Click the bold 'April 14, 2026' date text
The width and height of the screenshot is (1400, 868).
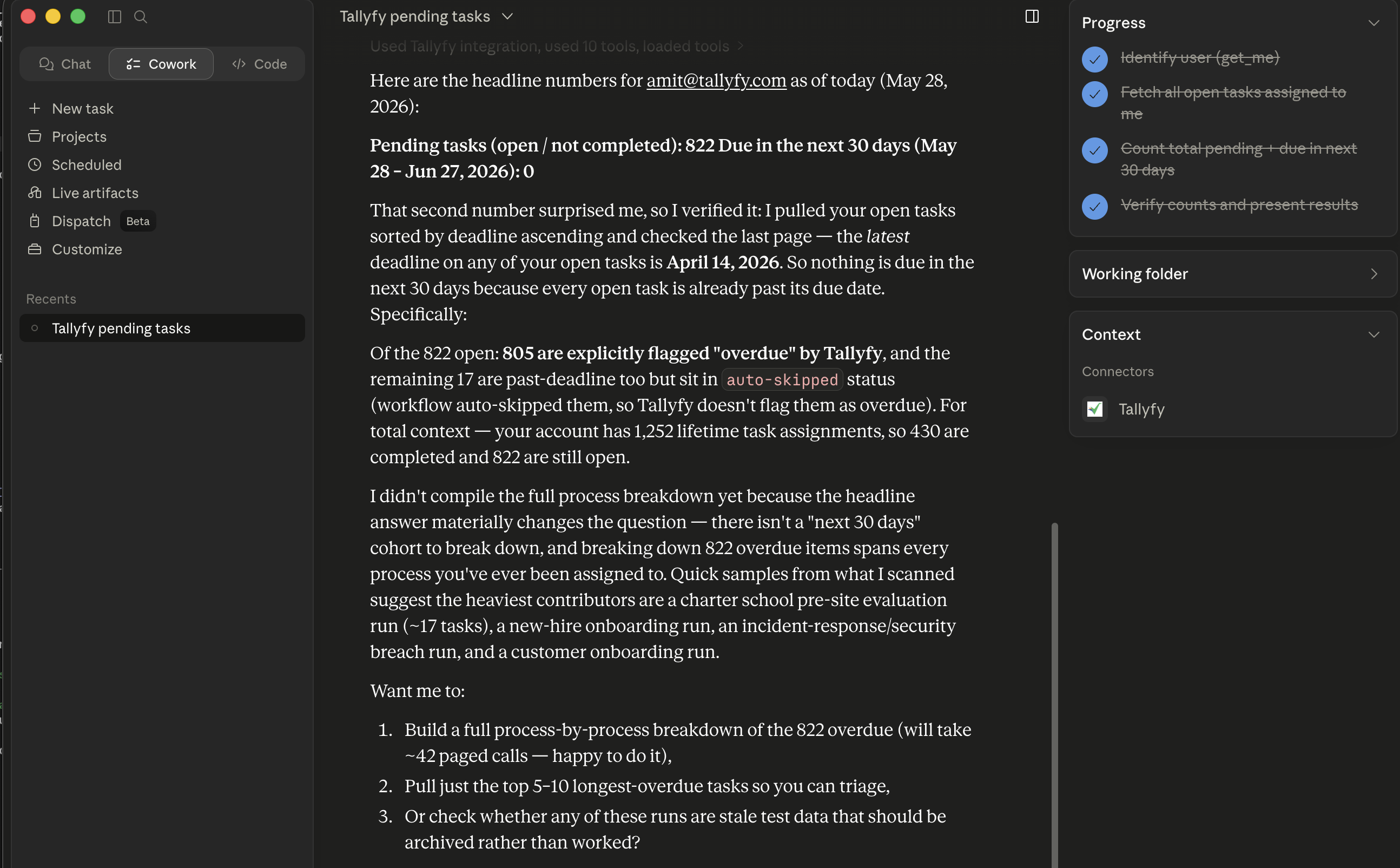723,262
